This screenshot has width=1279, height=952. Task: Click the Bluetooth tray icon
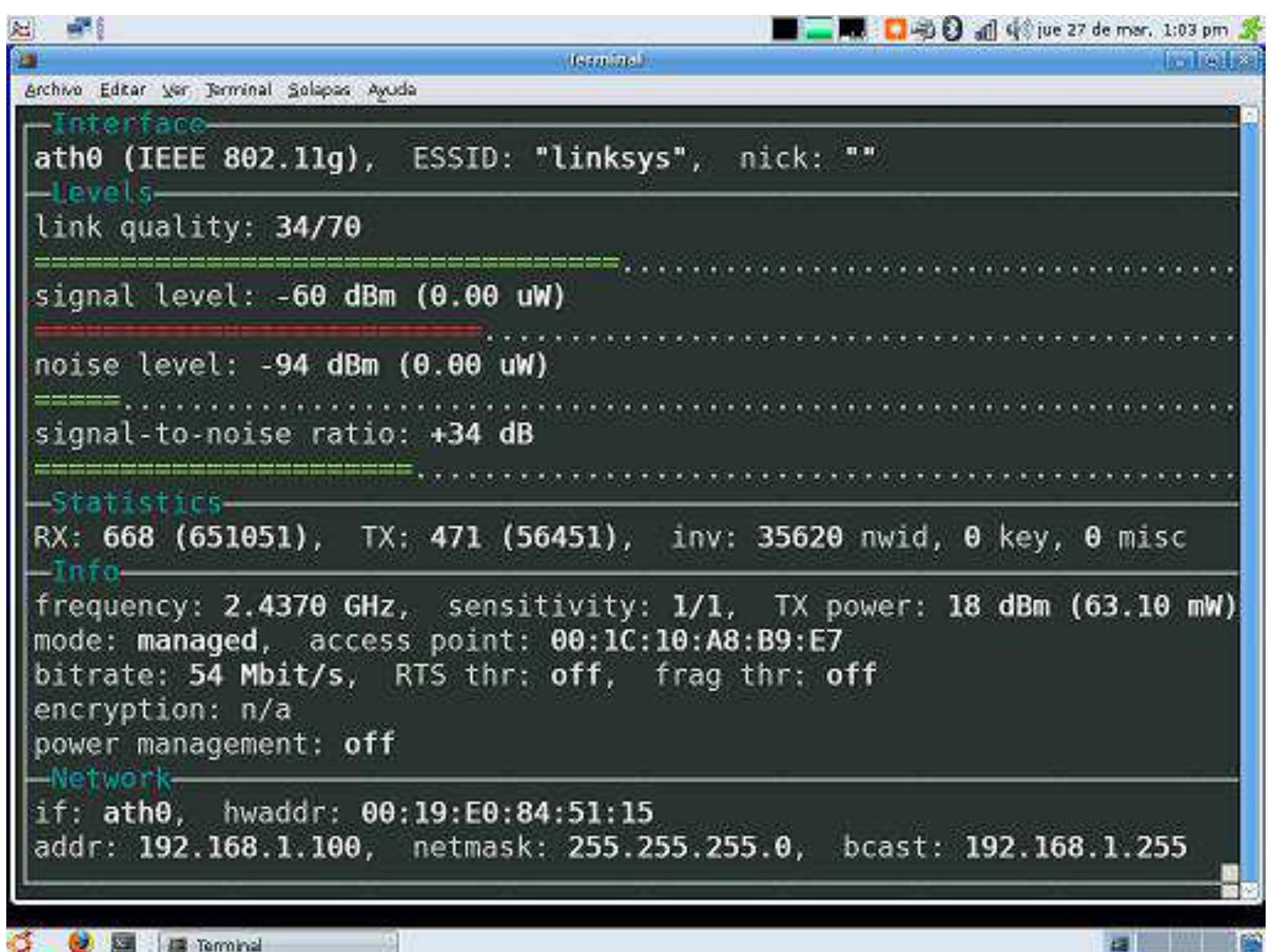point(953,30)
